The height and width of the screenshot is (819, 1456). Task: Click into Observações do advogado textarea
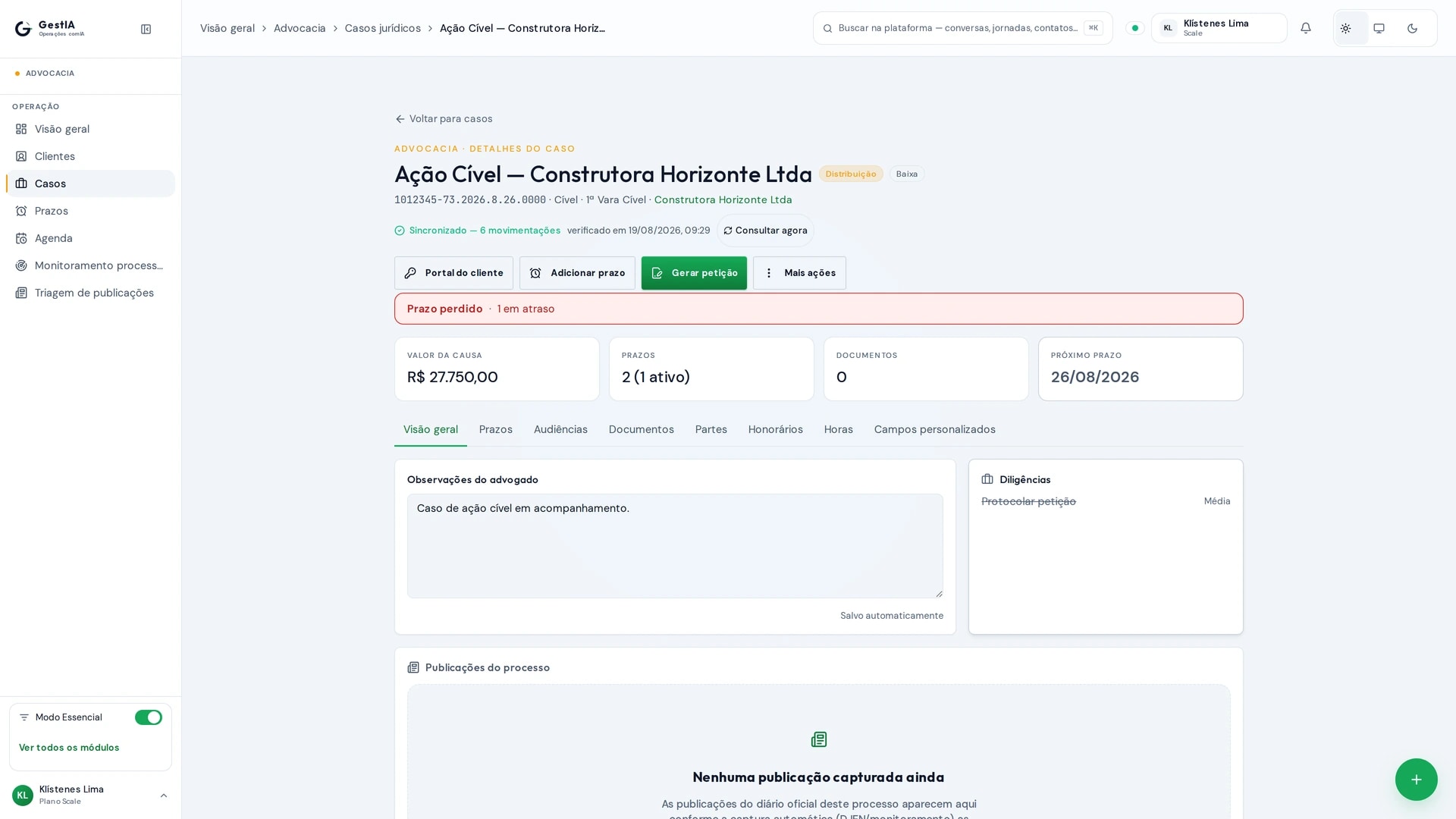point(675,546)
